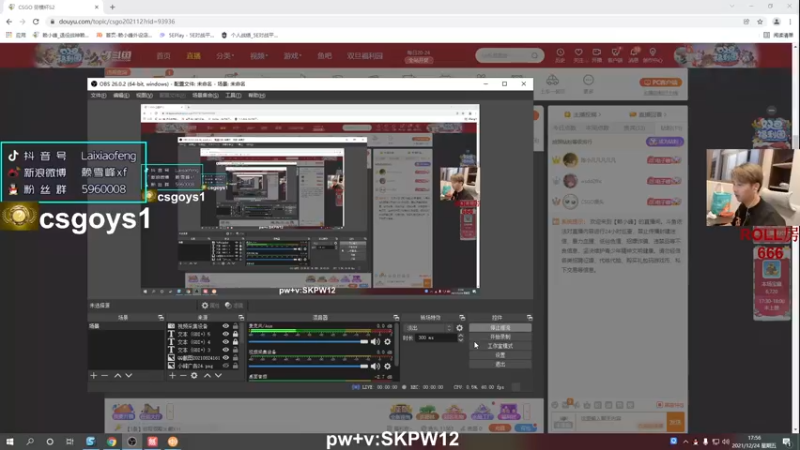Reload the page in Chrome
This screenshot has width=800, height=450.
coord(36,21)
